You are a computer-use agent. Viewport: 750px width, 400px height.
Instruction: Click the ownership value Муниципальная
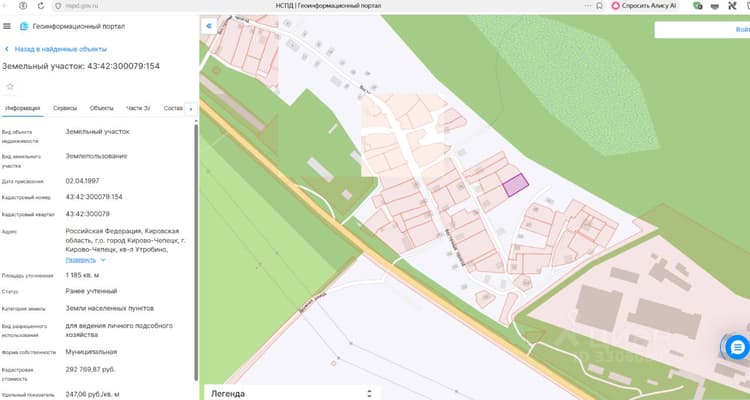tap(91, 352)
